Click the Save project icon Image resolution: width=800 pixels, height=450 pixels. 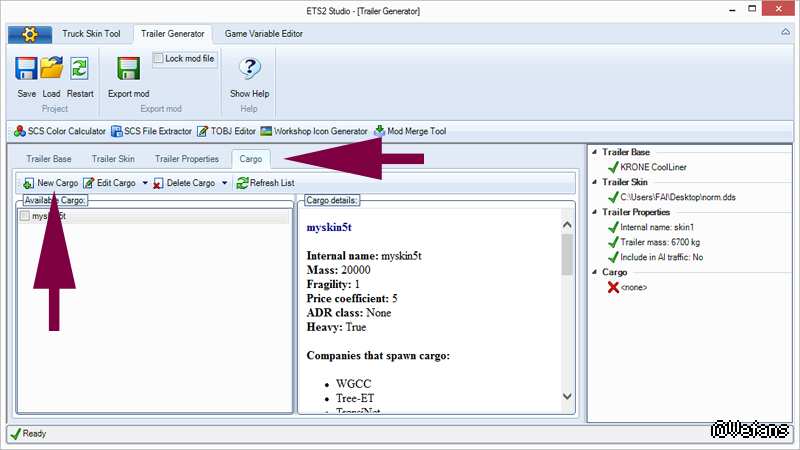[27, 69]
